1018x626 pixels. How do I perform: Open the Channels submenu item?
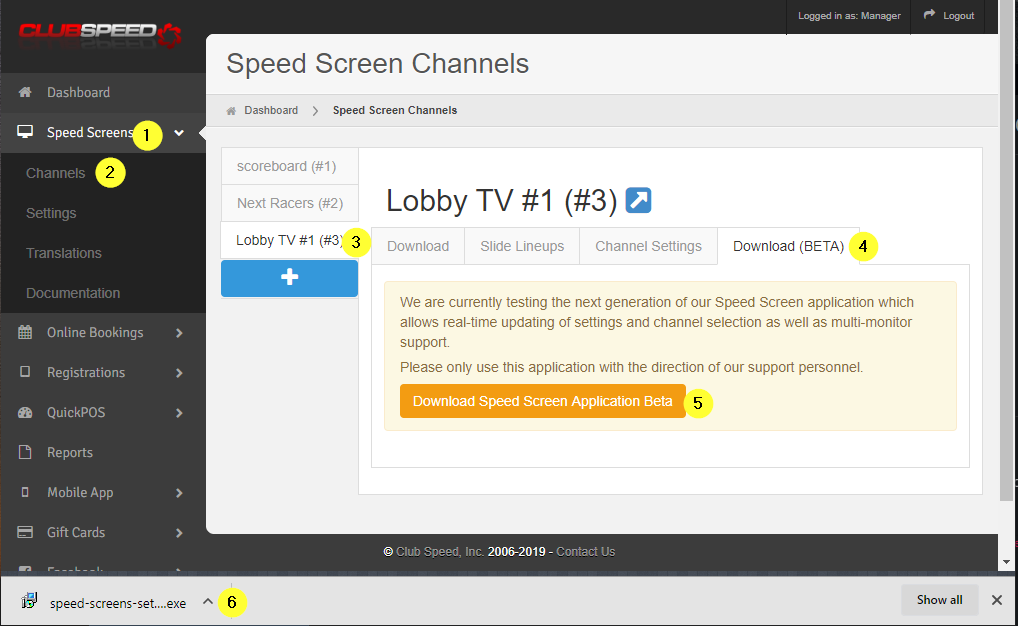click(55, 173)
